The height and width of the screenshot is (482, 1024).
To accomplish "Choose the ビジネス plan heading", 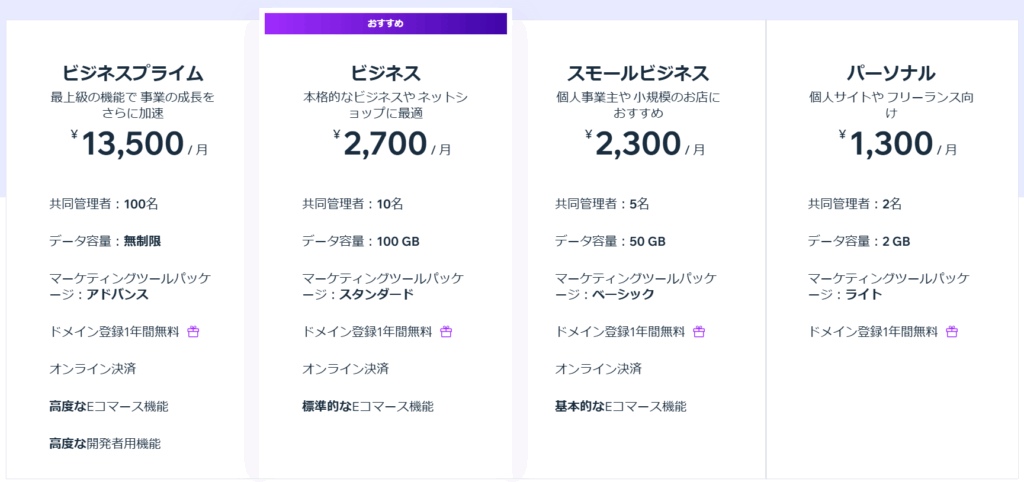I will 385,72.
